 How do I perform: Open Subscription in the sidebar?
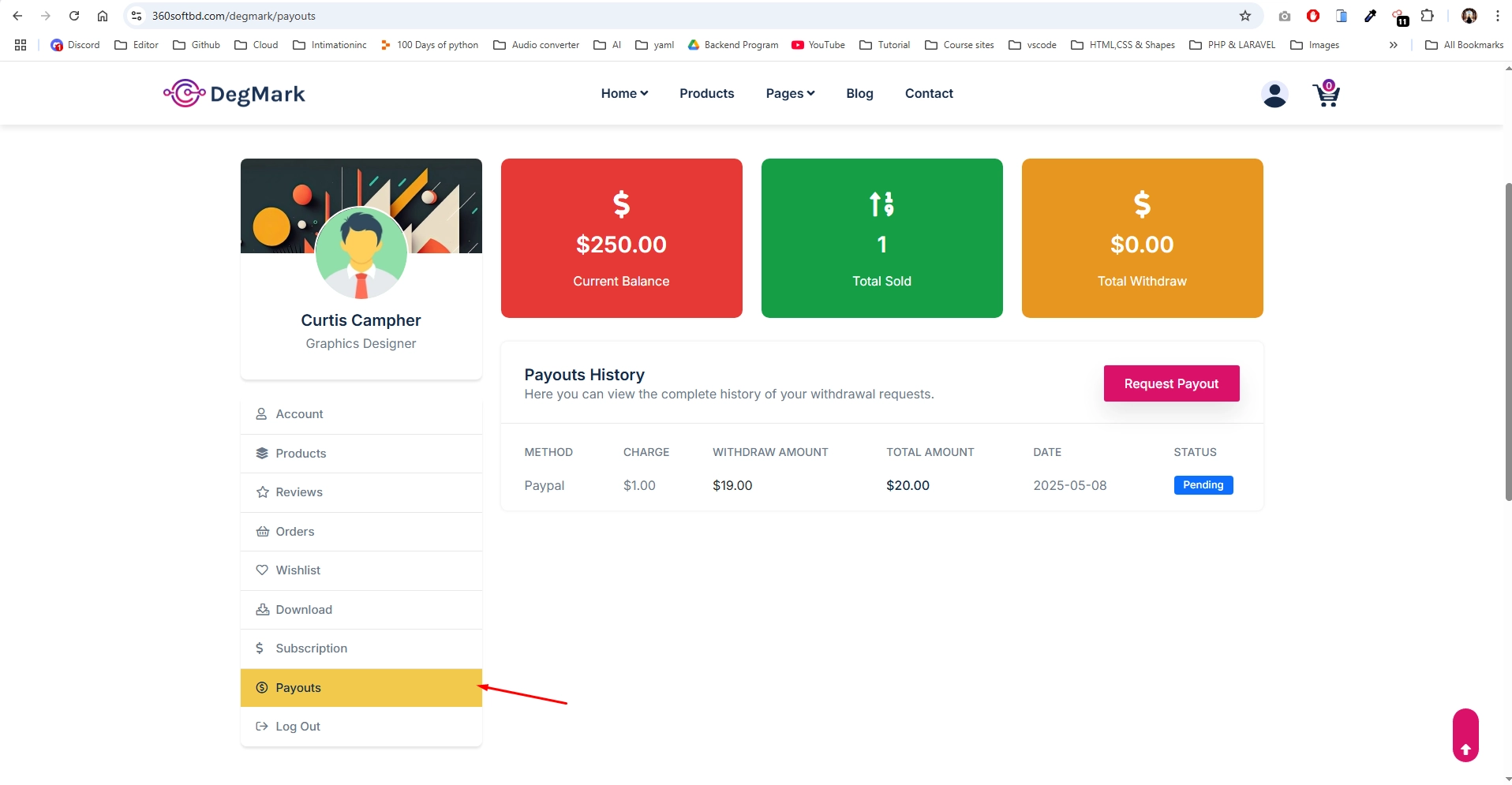[x=361, y=649]
